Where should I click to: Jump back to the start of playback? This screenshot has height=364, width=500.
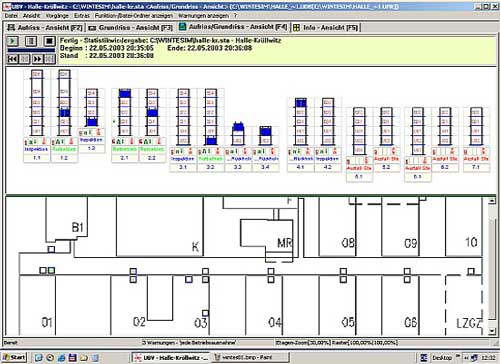point(13,59)
